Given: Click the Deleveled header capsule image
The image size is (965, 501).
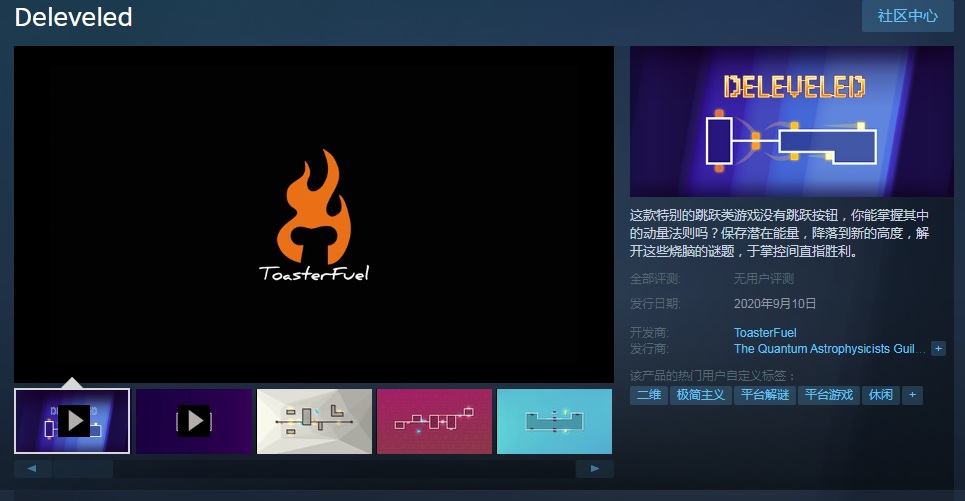Looking at the screenshot, I should click(791, 121).
